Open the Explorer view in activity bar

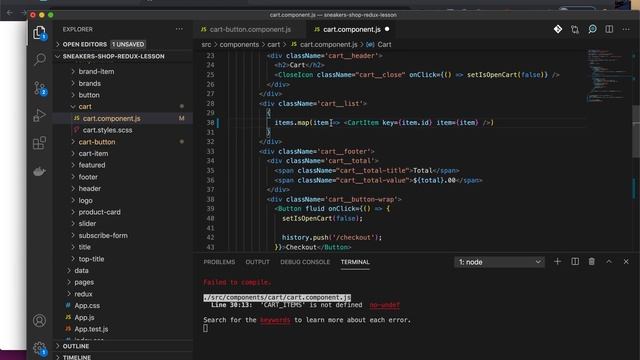pos(40,33)
